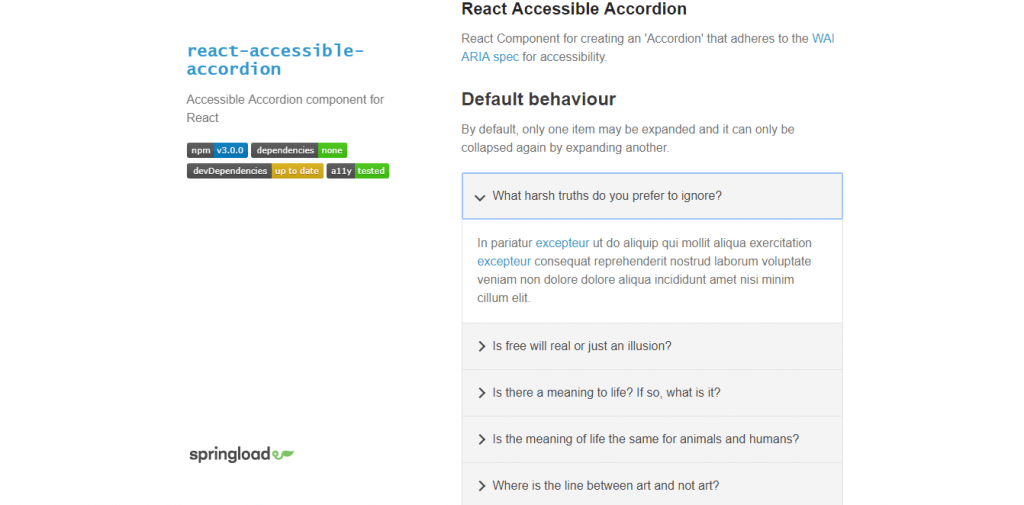
Task: Expand 'Is there a meaning to life?' item
Action: point(652,393)
